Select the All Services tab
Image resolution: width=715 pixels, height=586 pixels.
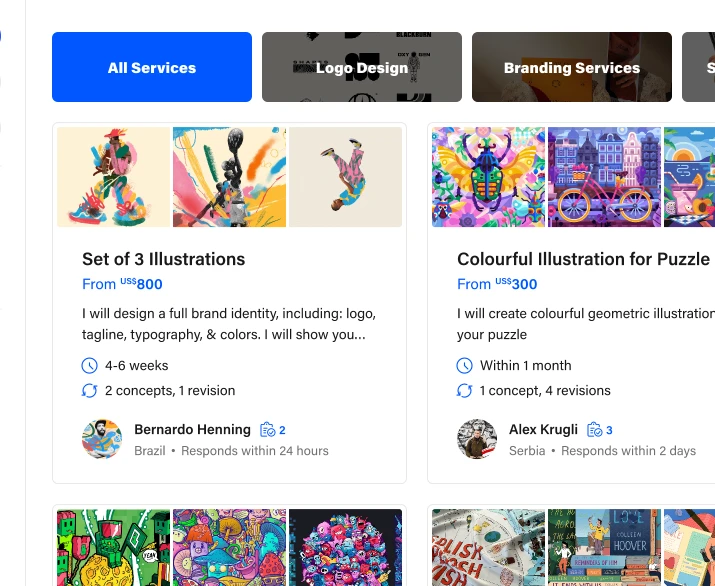click(152, 67)
